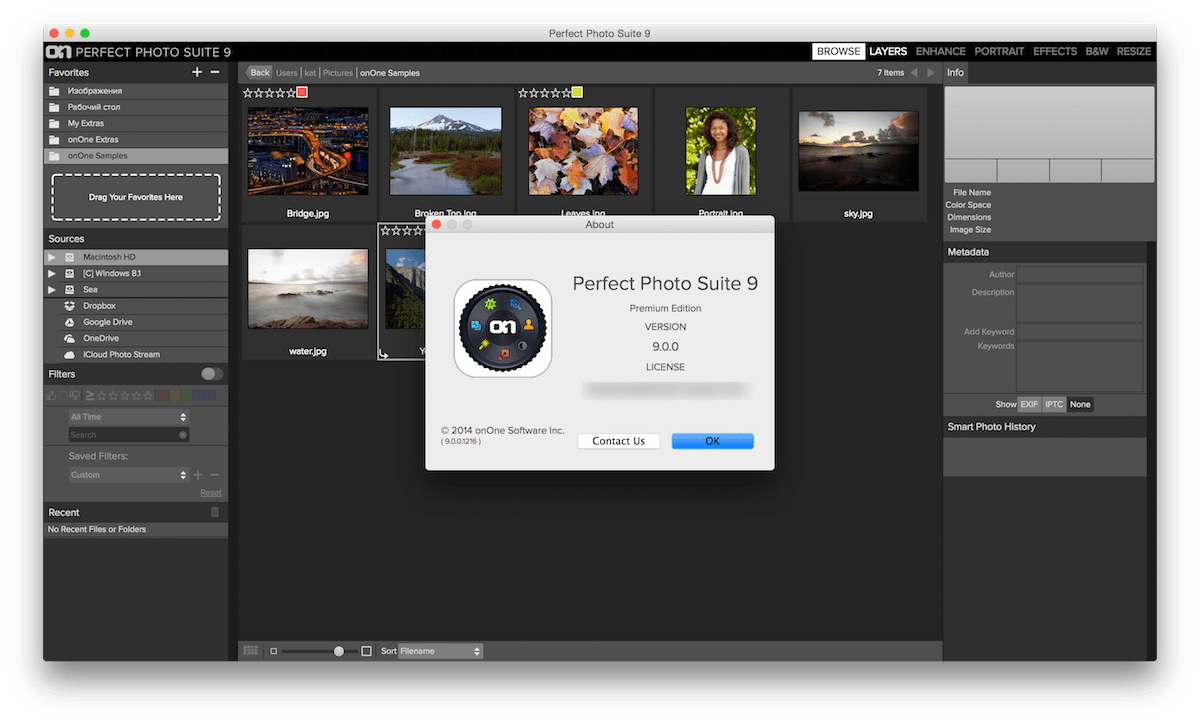The width and height of the screenshot is (1200, 723).
Task: Select the water.jpg thumbnail
Action: pos(308,289)
